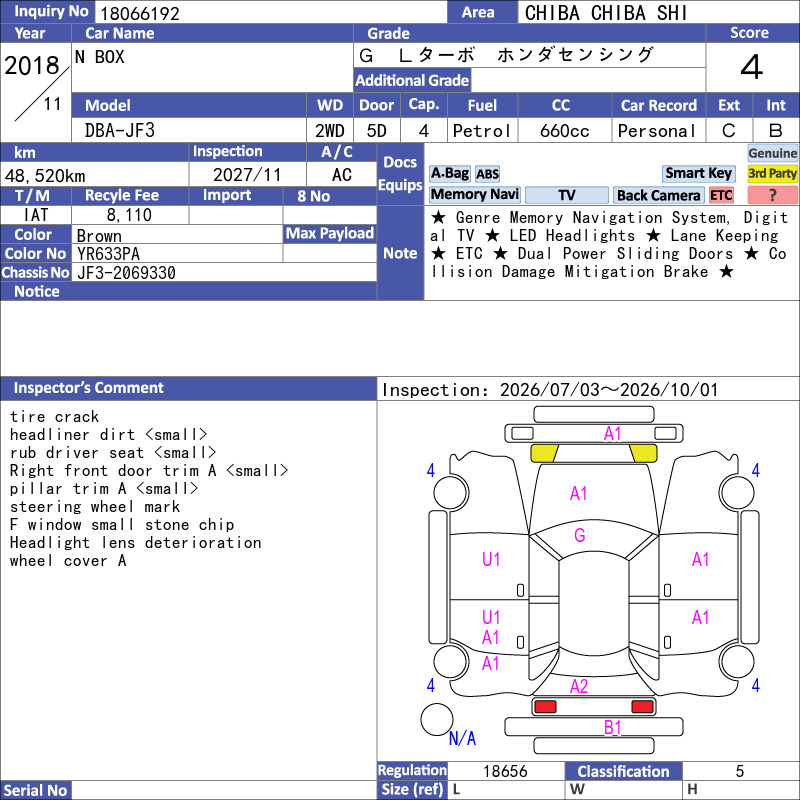Click the Notice header bar

click(188, 291)
